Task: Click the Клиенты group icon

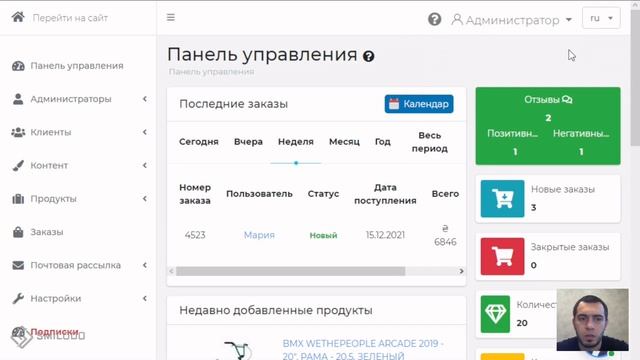Action: (x=18, y=132)
